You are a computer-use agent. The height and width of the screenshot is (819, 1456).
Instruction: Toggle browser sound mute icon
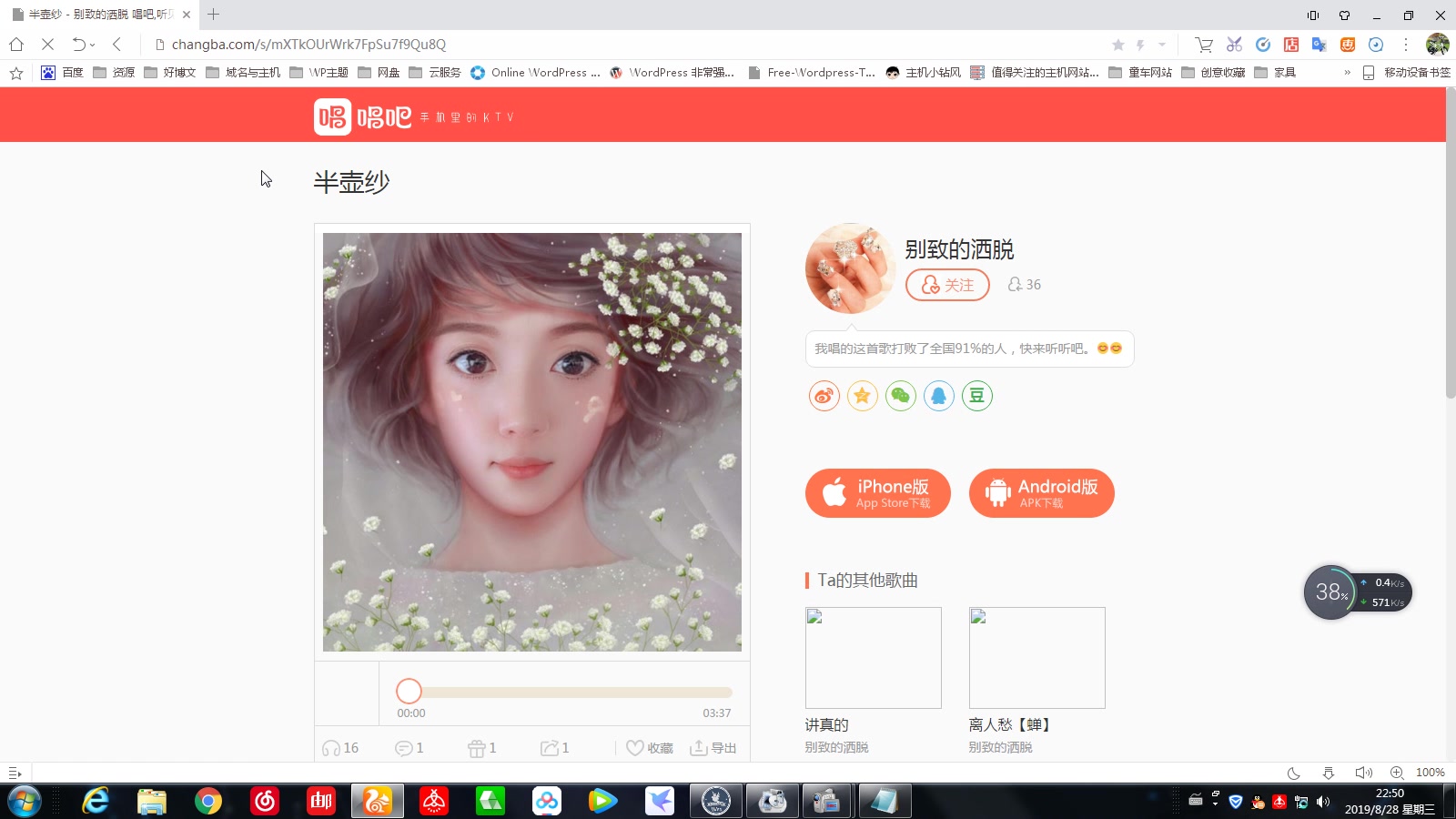(x=1363, y=773)
